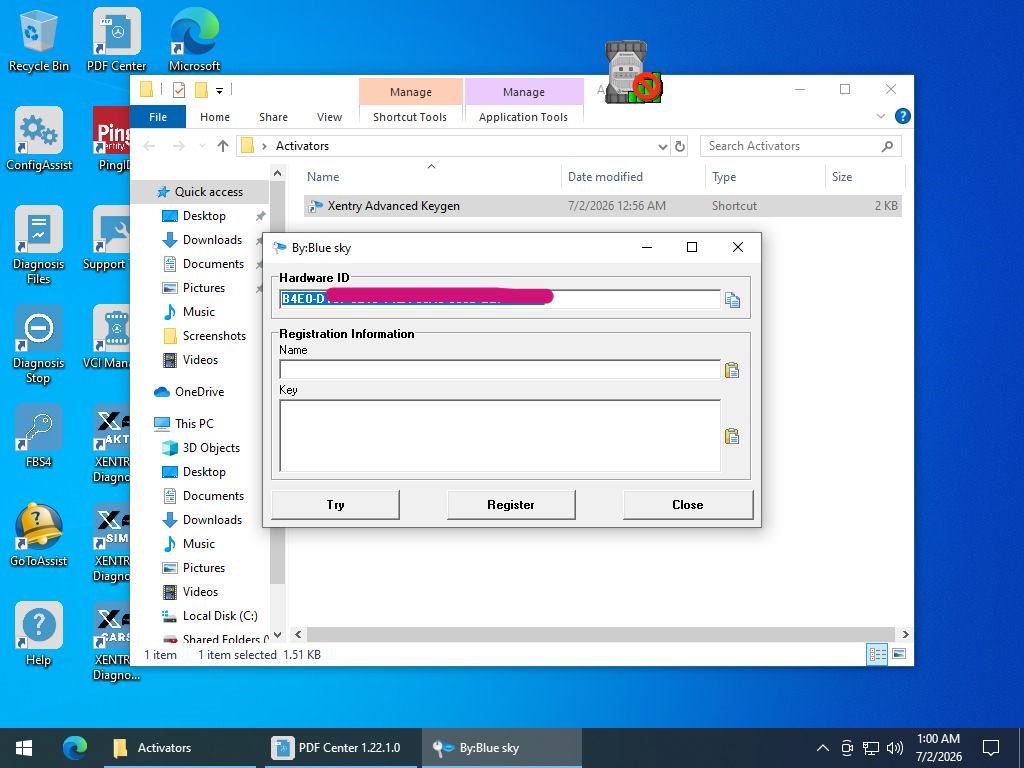
Task: Open network icon in system tray
Action: point(871,748)
